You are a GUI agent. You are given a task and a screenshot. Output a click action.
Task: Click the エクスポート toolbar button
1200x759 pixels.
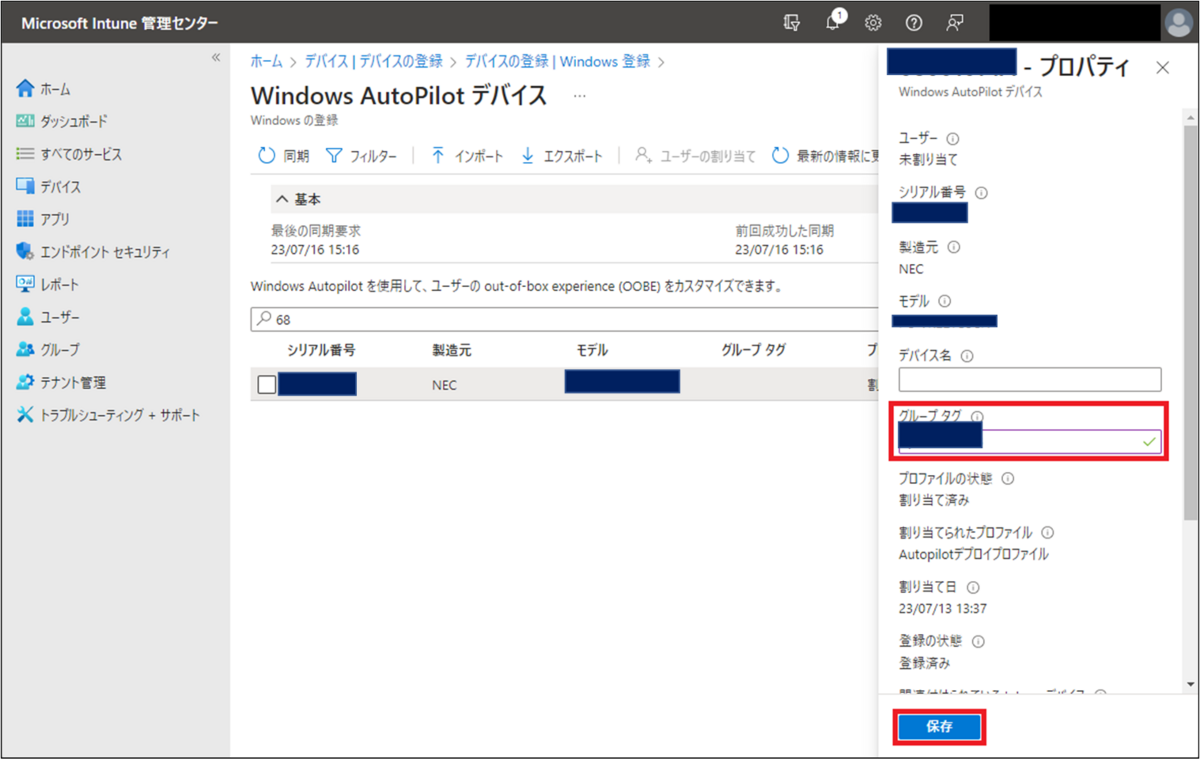coord(562,156)
